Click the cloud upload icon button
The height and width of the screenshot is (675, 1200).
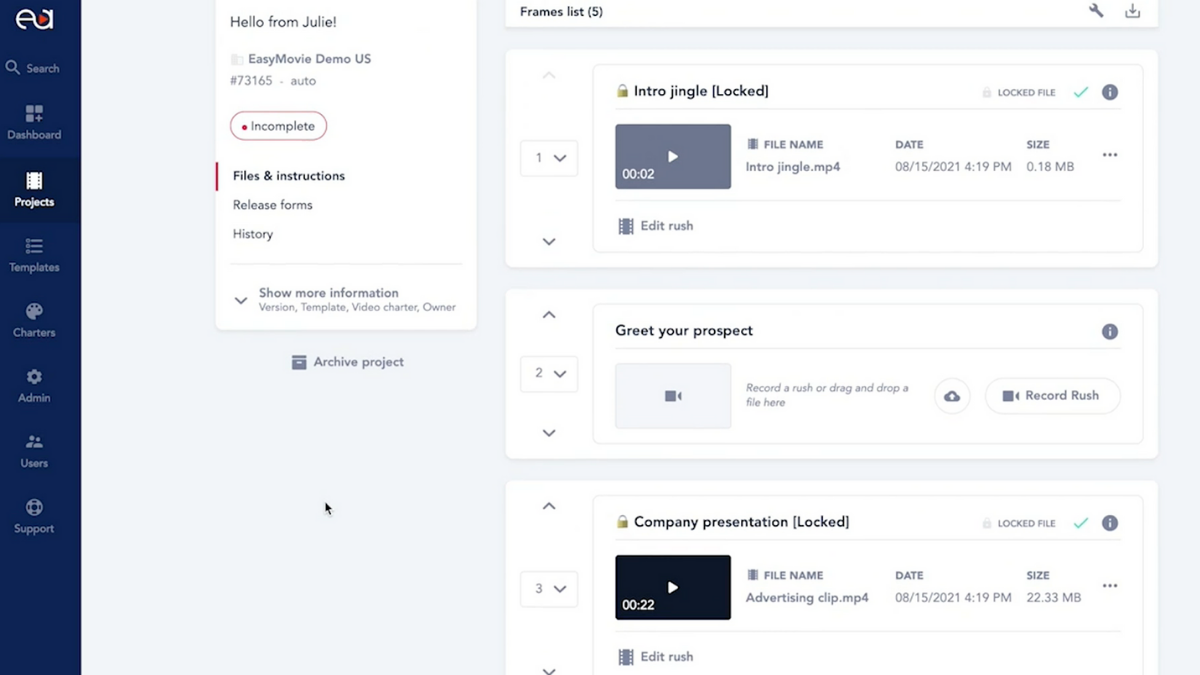pos(952,396)
